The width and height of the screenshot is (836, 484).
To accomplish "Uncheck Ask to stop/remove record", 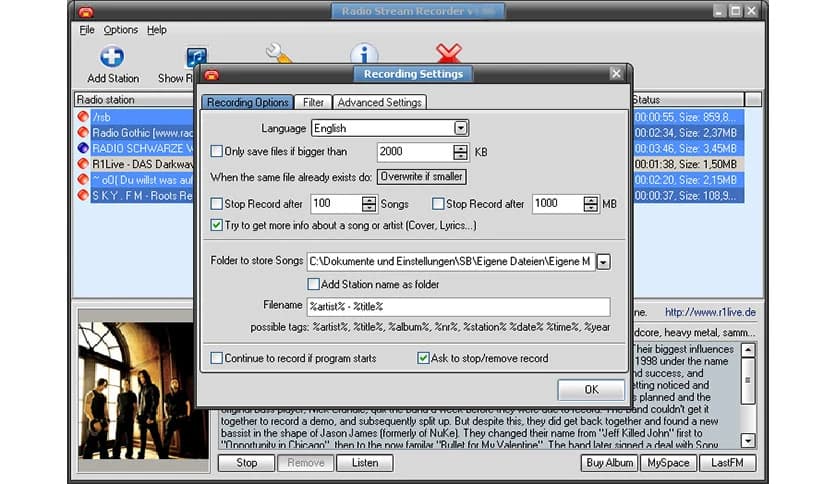I will (x=423, y=358).
